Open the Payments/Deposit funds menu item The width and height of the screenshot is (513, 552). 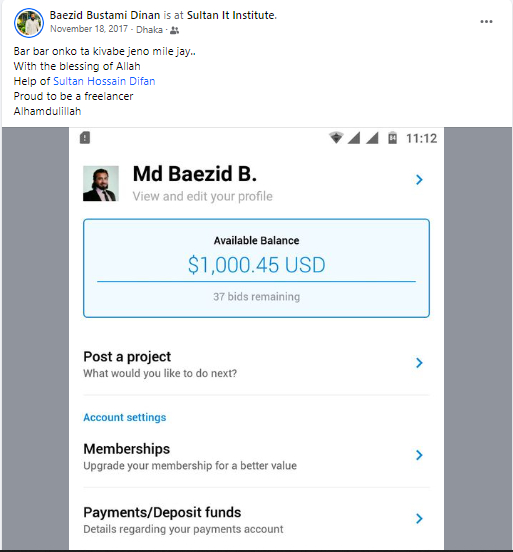tap(256, 520)
